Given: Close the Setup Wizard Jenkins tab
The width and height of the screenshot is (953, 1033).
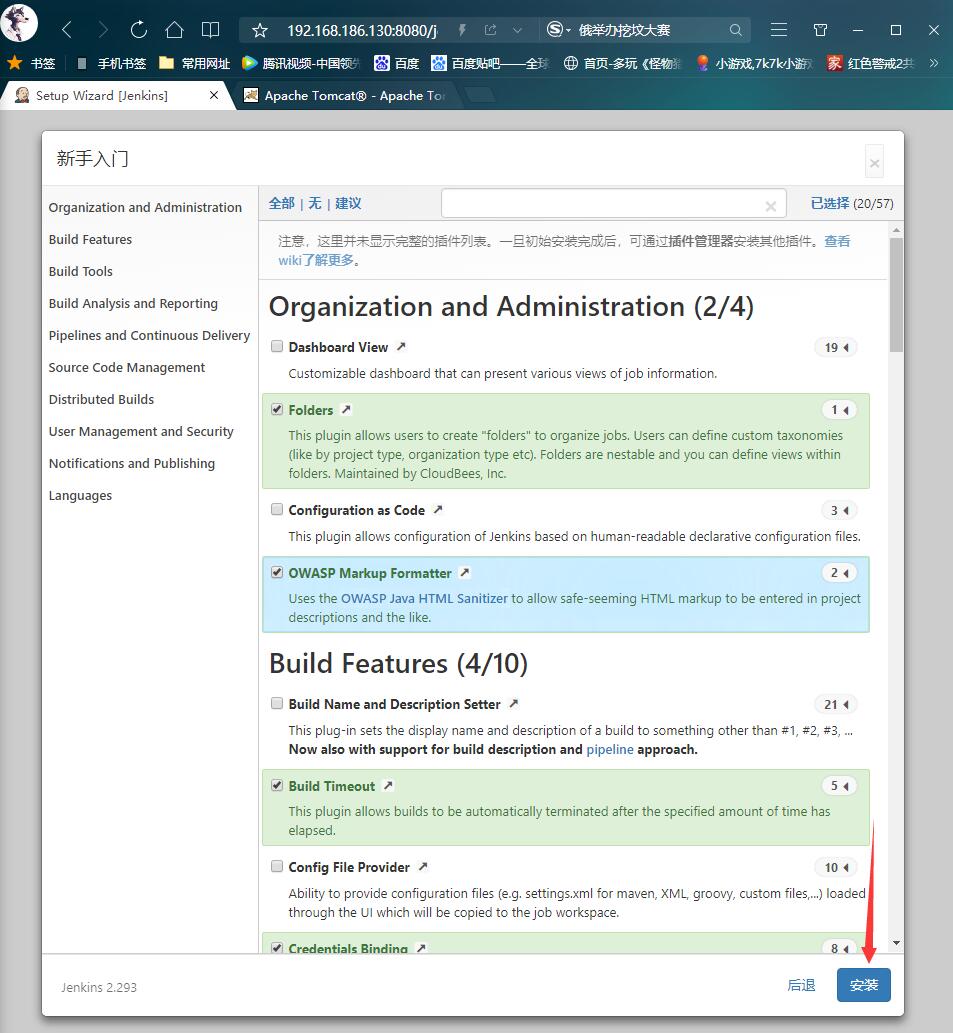Looking at the screenshot, I should point(213,96).
